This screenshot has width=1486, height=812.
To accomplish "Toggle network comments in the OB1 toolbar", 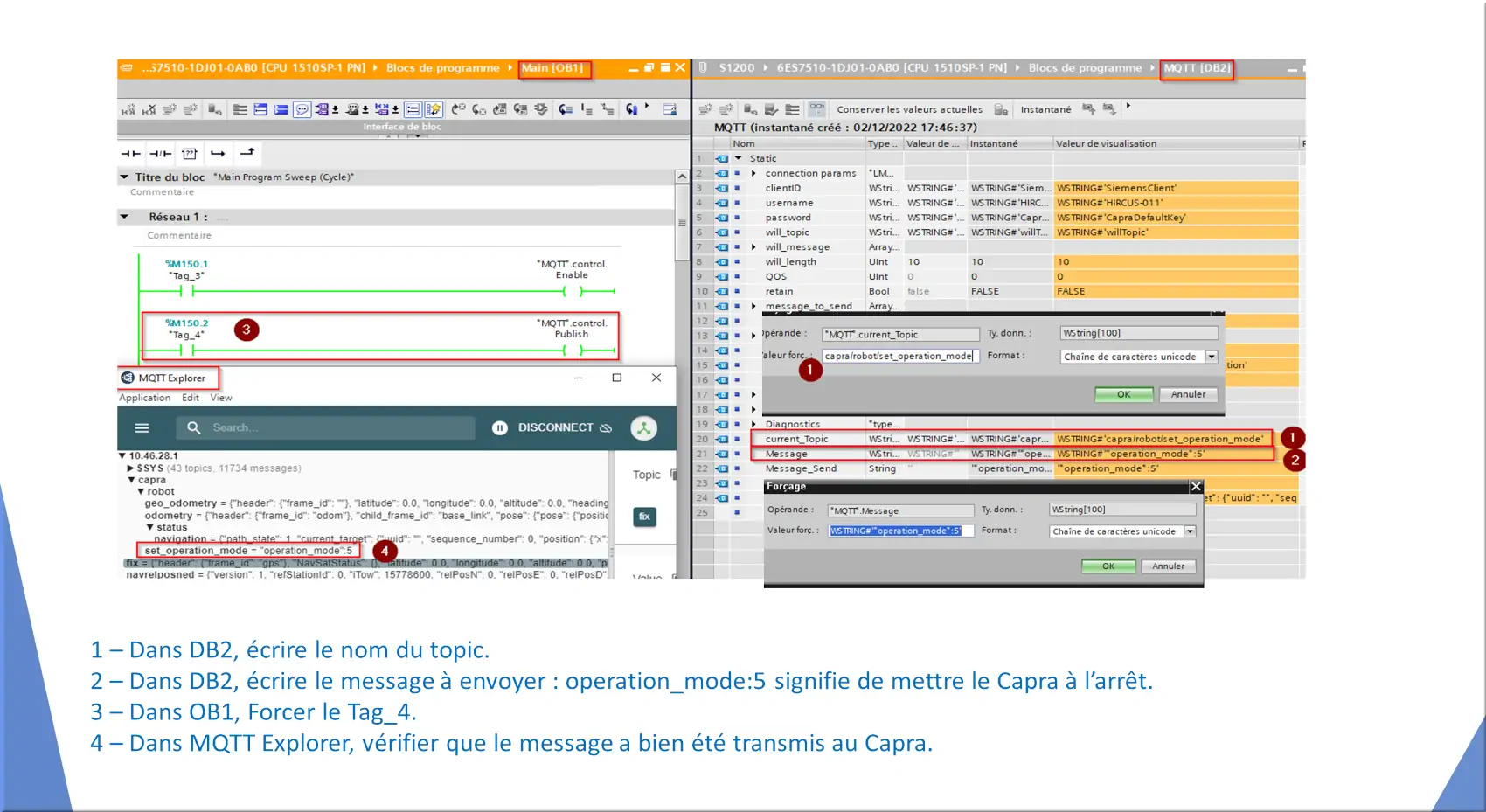I will [x=413, y=109].
